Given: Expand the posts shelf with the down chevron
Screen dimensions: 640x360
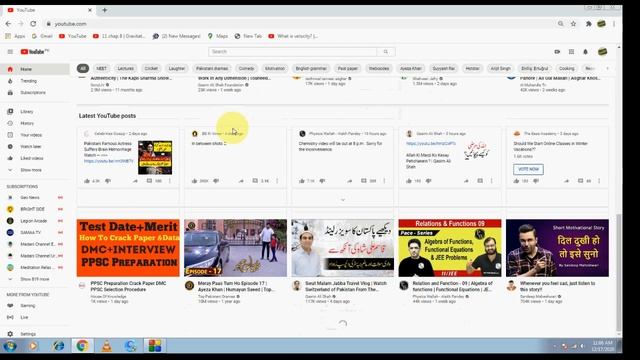Looking at the screenshot, I should click(x=343, y=200).
